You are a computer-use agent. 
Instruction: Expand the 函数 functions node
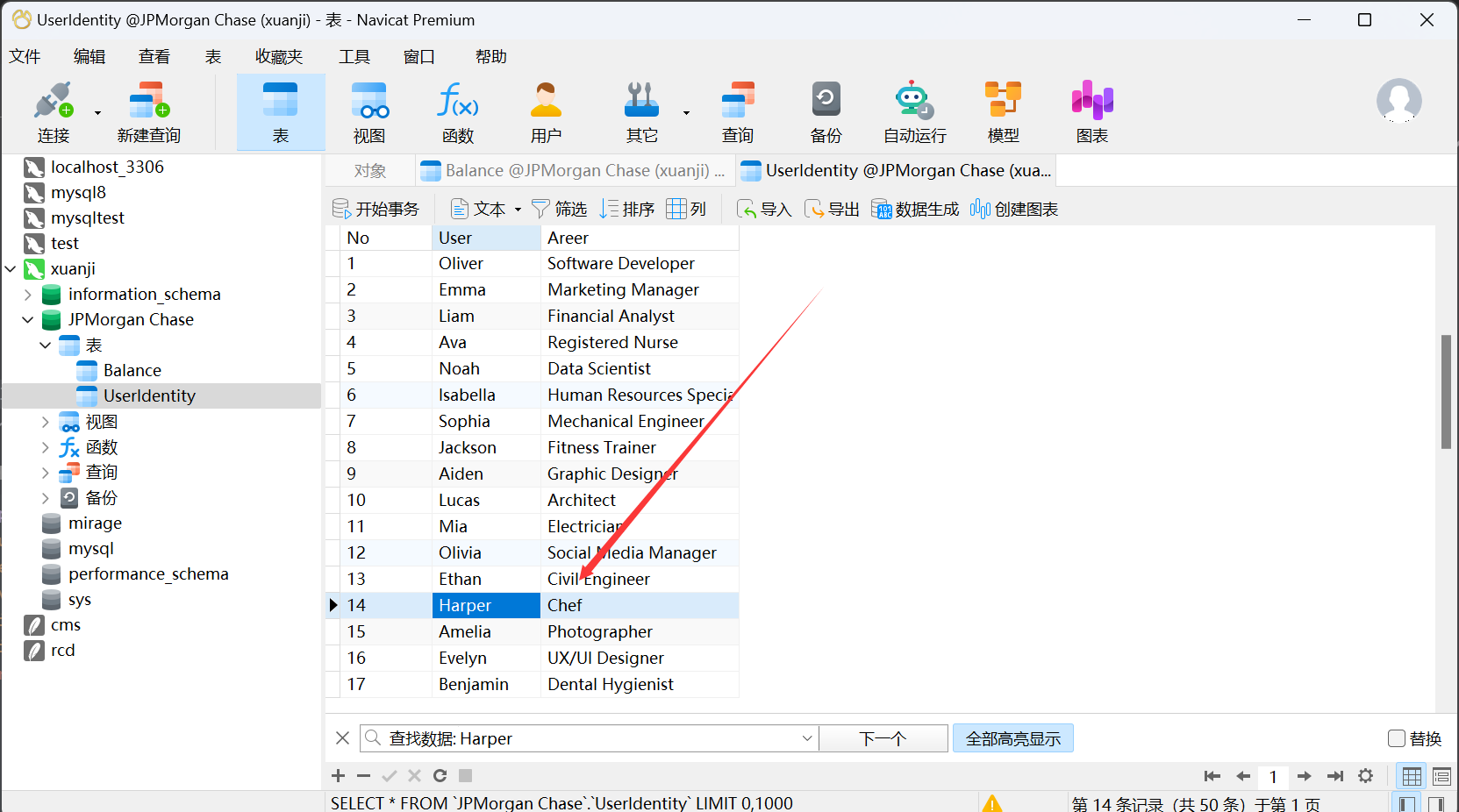tap(46, 447)
